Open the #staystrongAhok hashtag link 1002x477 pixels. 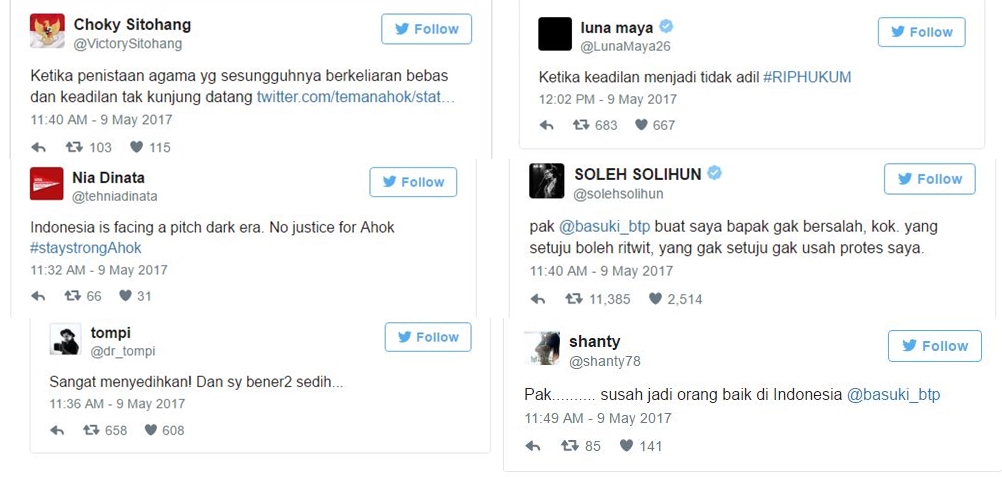click(x=86, y=248)
